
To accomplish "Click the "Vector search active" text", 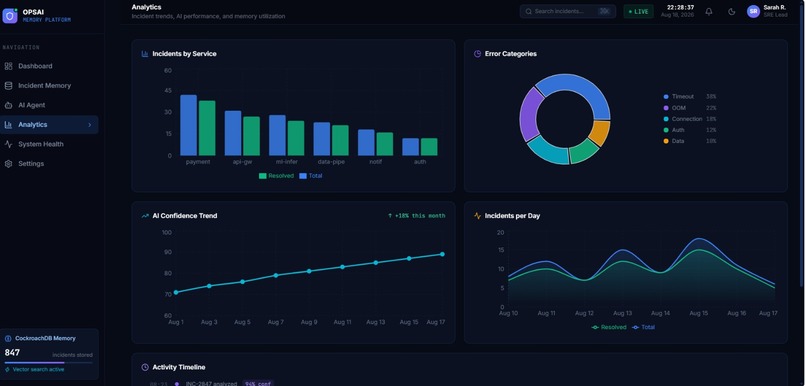I will (39, 370).
